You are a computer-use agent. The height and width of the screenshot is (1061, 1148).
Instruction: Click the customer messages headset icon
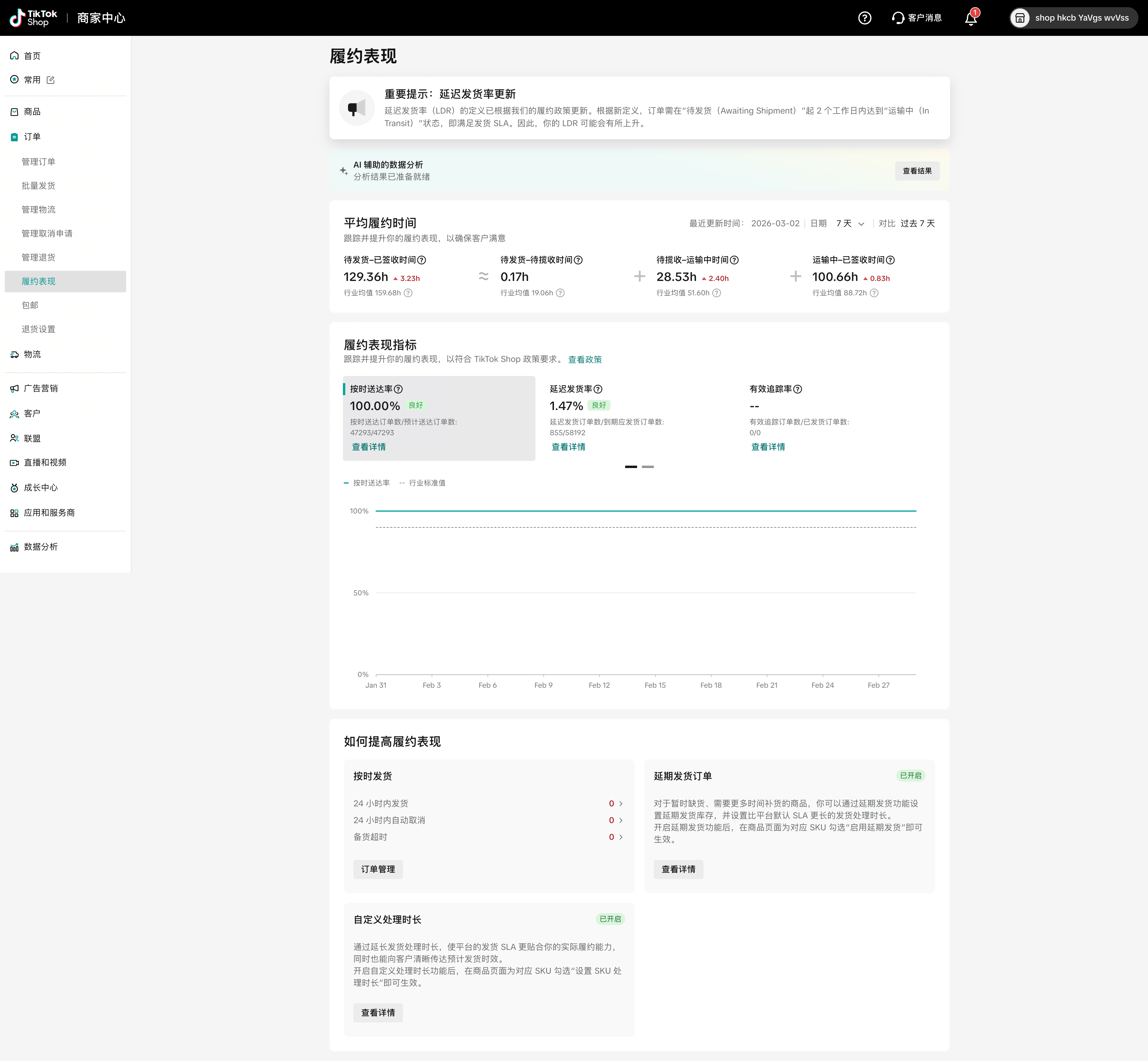897,18
